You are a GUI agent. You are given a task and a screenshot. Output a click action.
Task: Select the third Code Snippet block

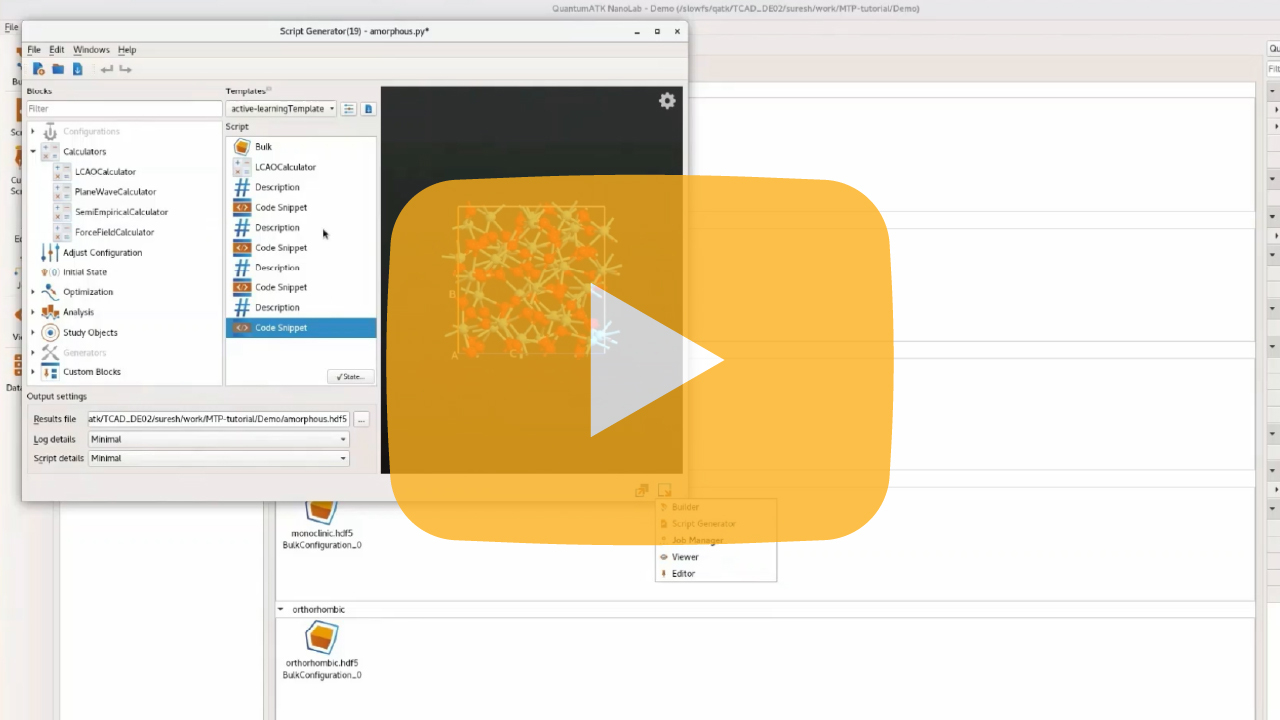pyautogui.click(x=301, y=287)
